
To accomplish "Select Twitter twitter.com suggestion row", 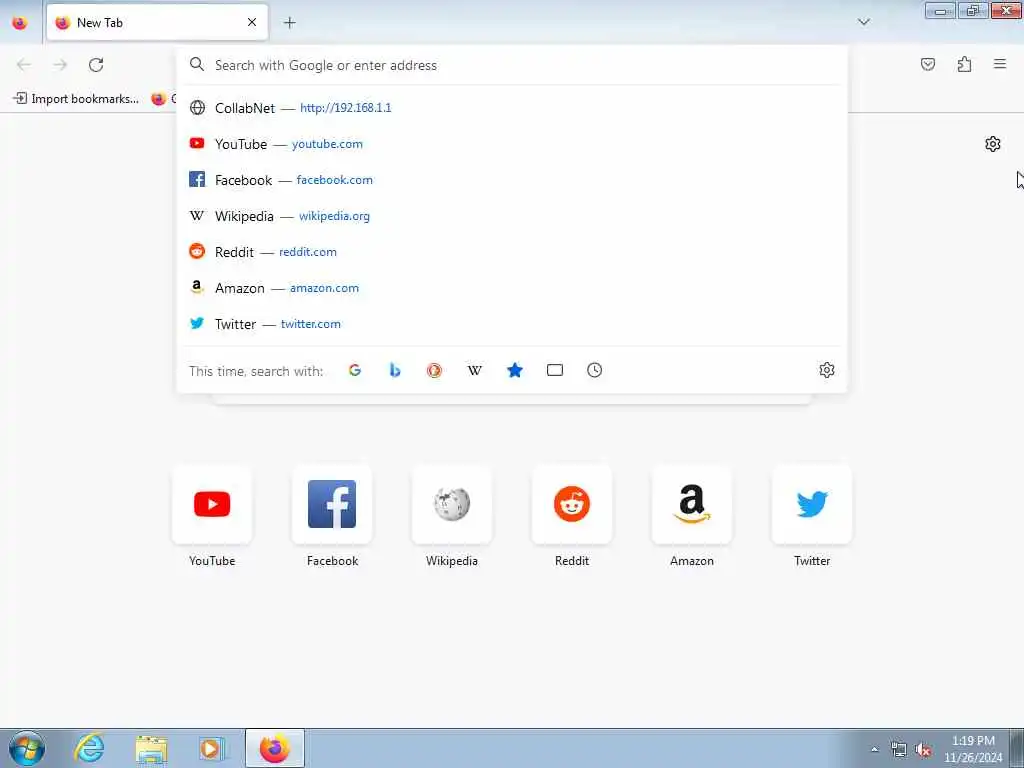I will coord(511,323).
